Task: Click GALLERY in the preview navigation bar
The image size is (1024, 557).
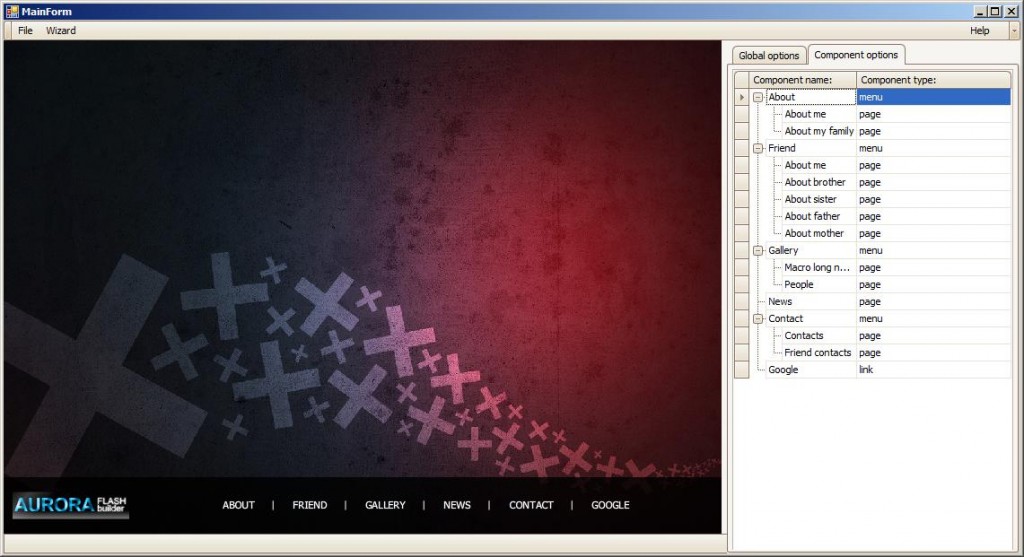Action: [385, 505]
